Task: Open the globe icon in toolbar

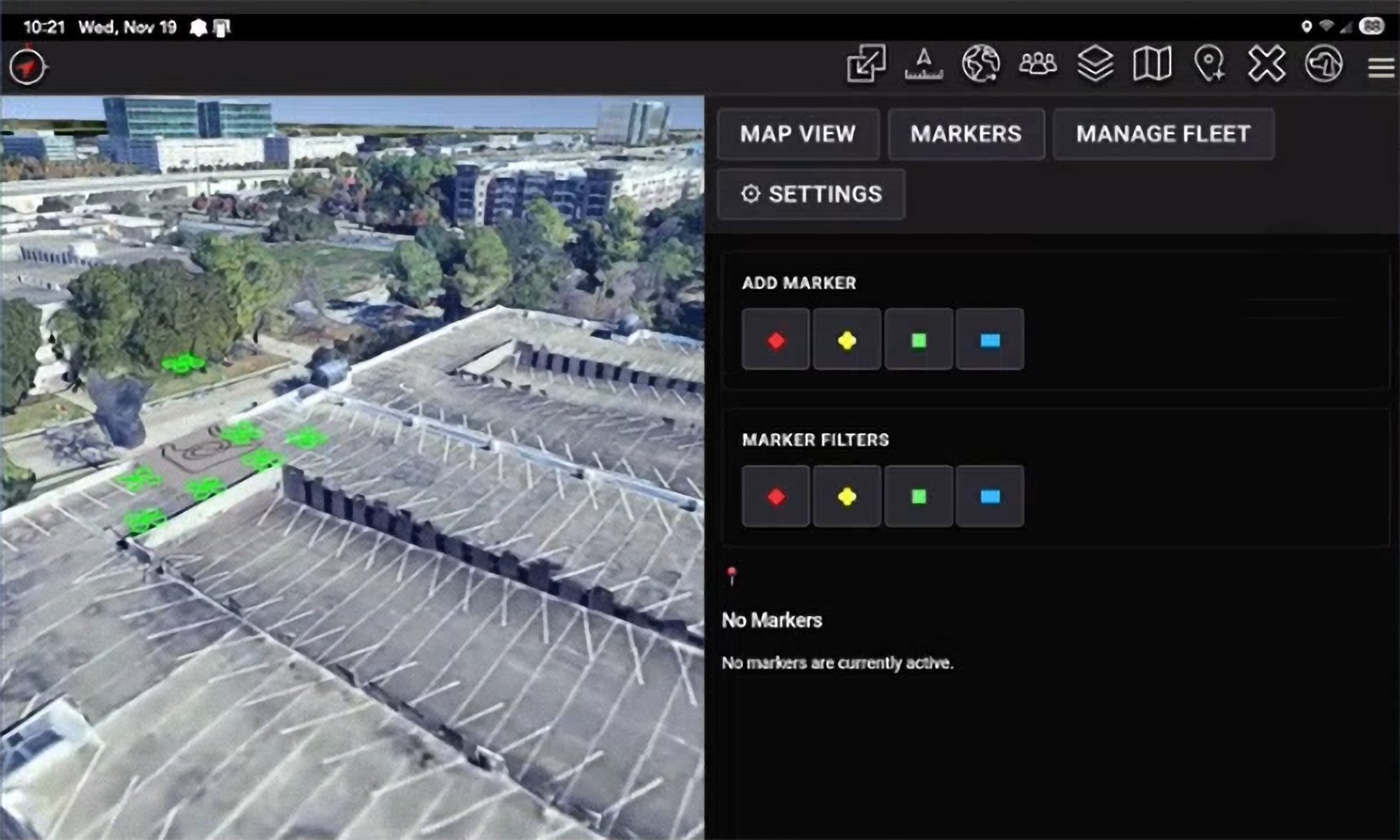Action: (981, 63)
